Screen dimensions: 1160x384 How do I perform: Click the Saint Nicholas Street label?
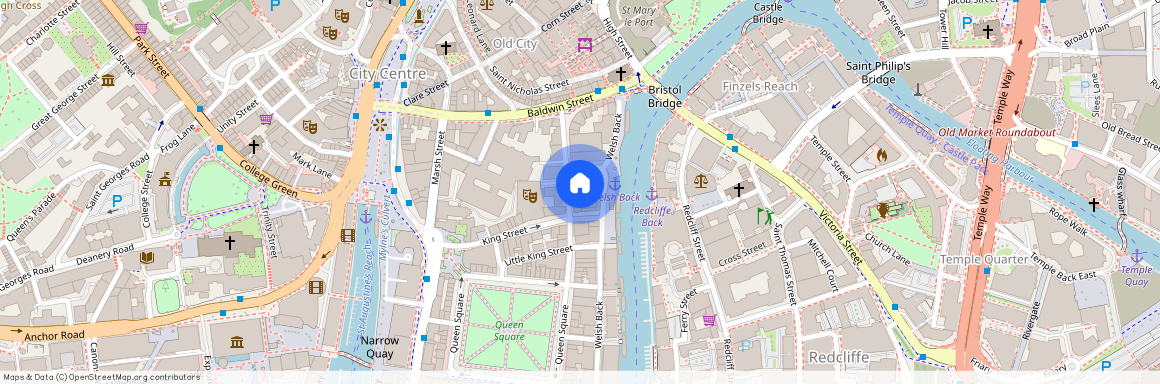(x=530, y=80)
